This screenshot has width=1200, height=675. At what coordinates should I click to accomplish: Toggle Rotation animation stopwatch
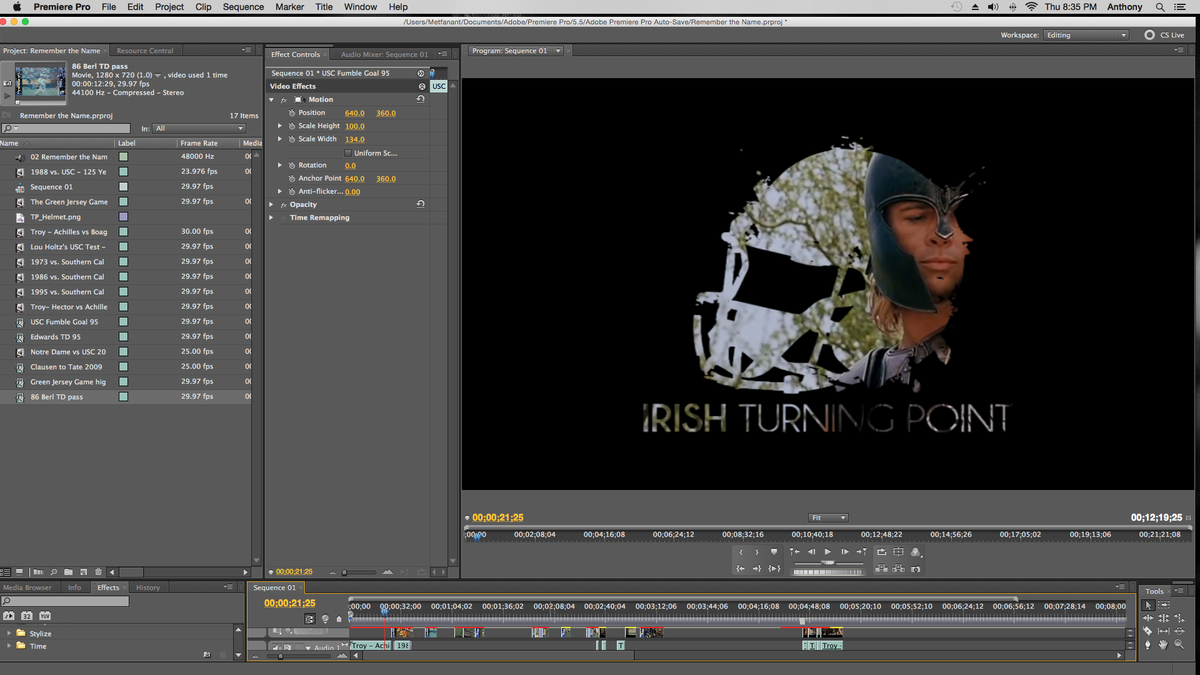tap(292, 165)
